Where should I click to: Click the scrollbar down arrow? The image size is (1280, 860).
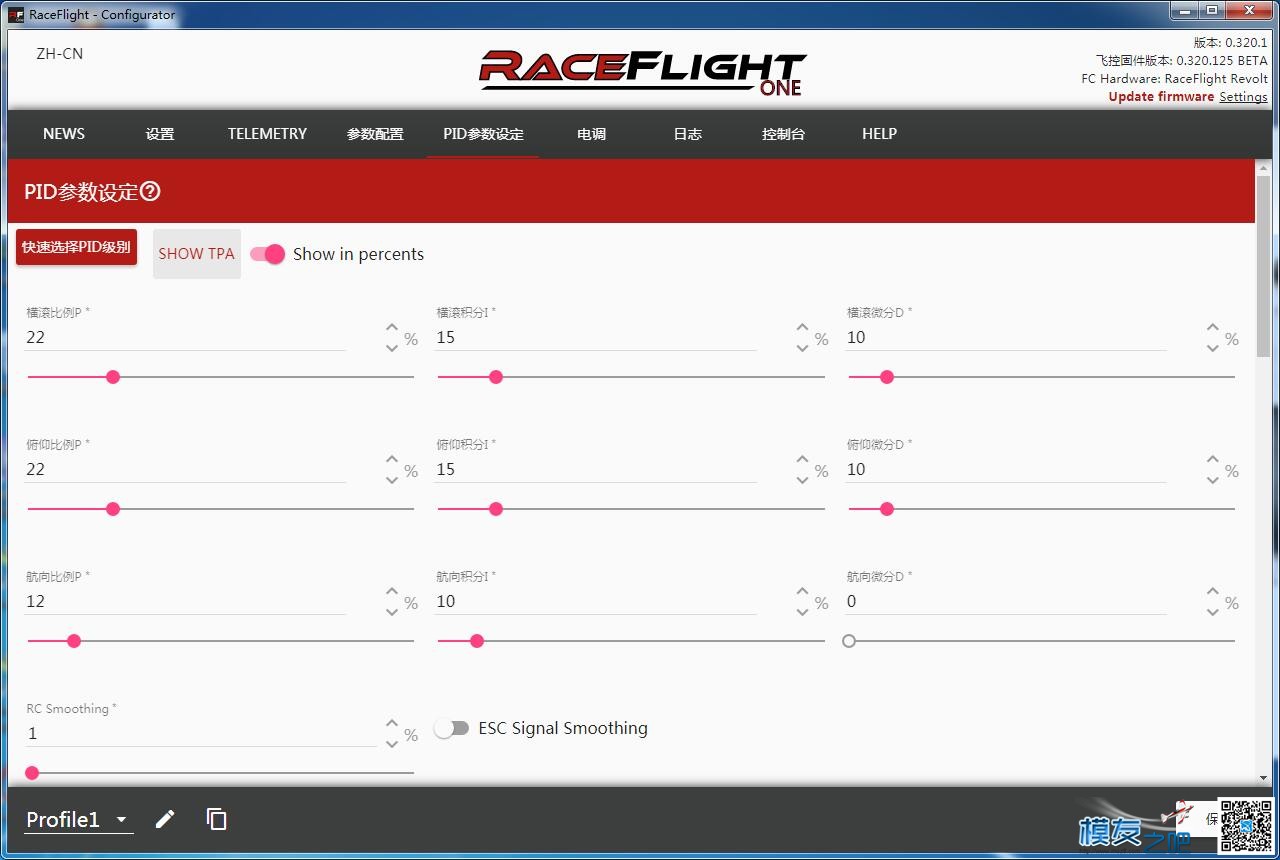[1263, 778]
